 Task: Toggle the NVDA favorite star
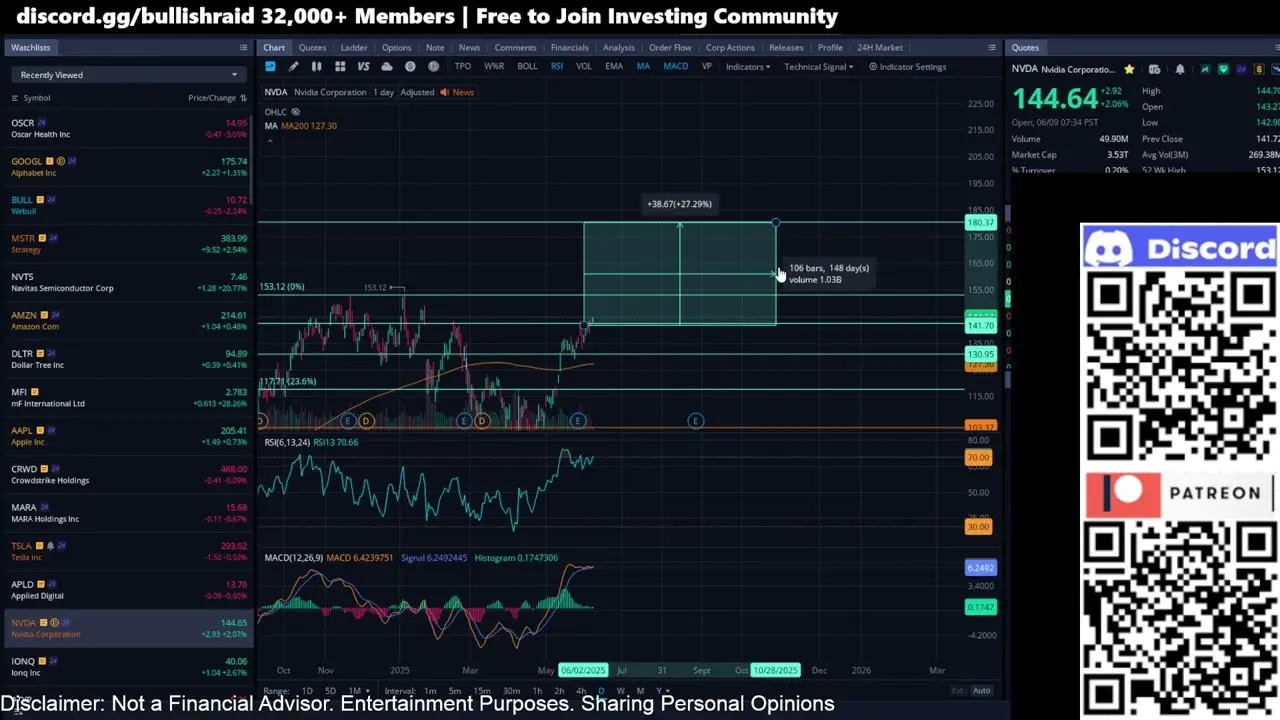1129,69
